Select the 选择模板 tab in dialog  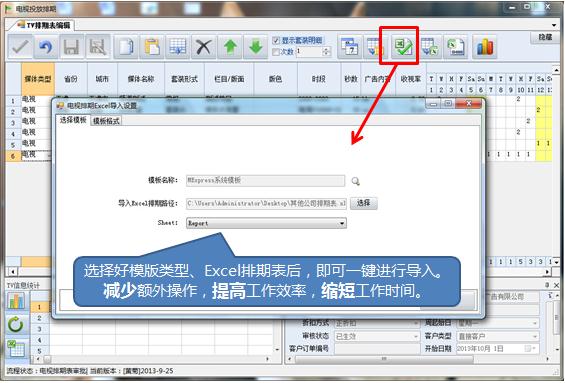(73, 120)
